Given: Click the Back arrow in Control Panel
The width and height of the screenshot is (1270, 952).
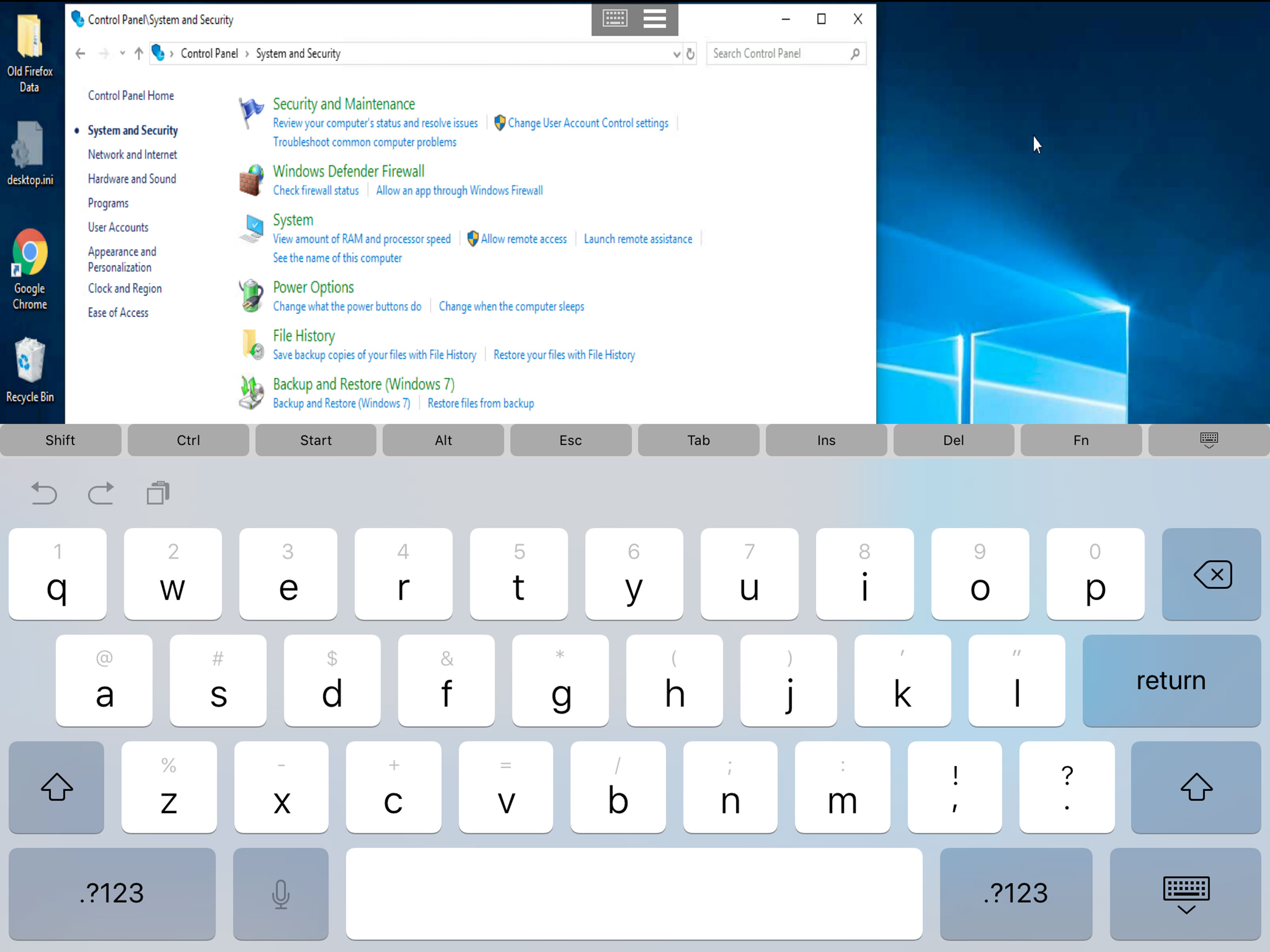Looking at the screenshot, I should [x=80, y=54].
